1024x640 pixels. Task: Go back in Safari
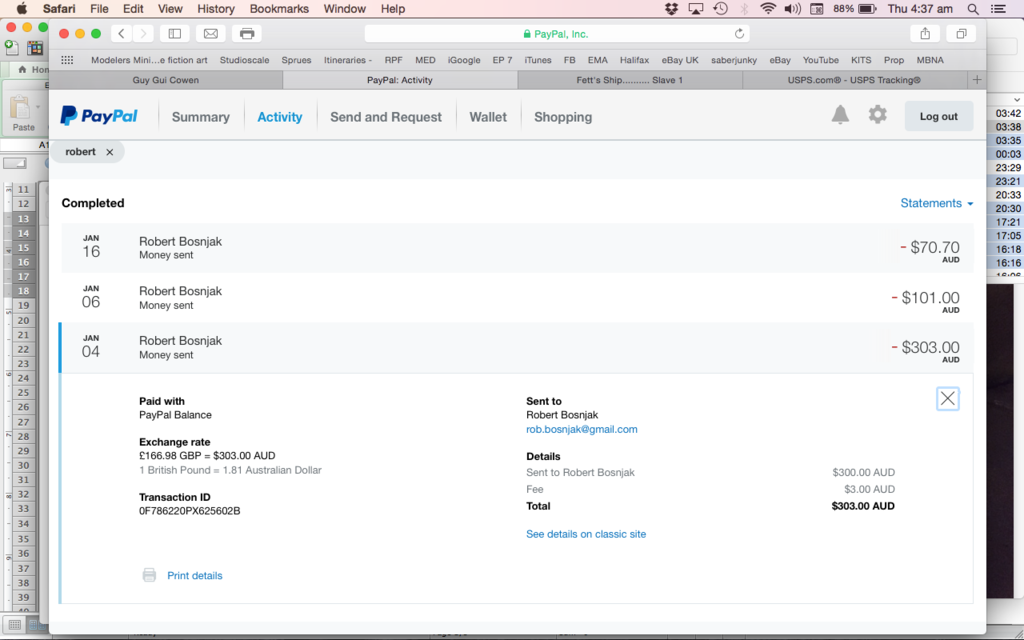click(121, 33)
